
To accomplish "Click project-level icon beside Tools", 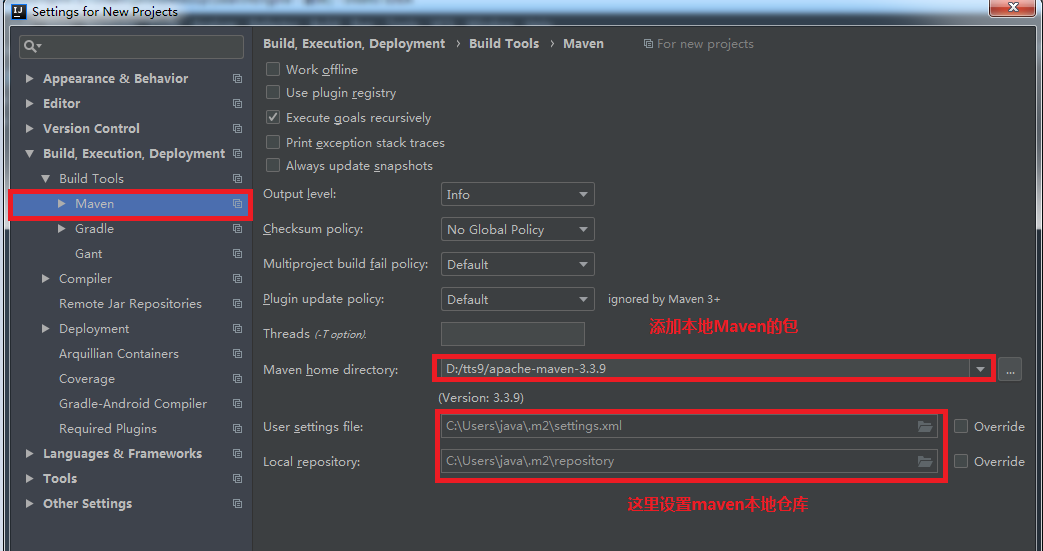I will coord(237,478).
